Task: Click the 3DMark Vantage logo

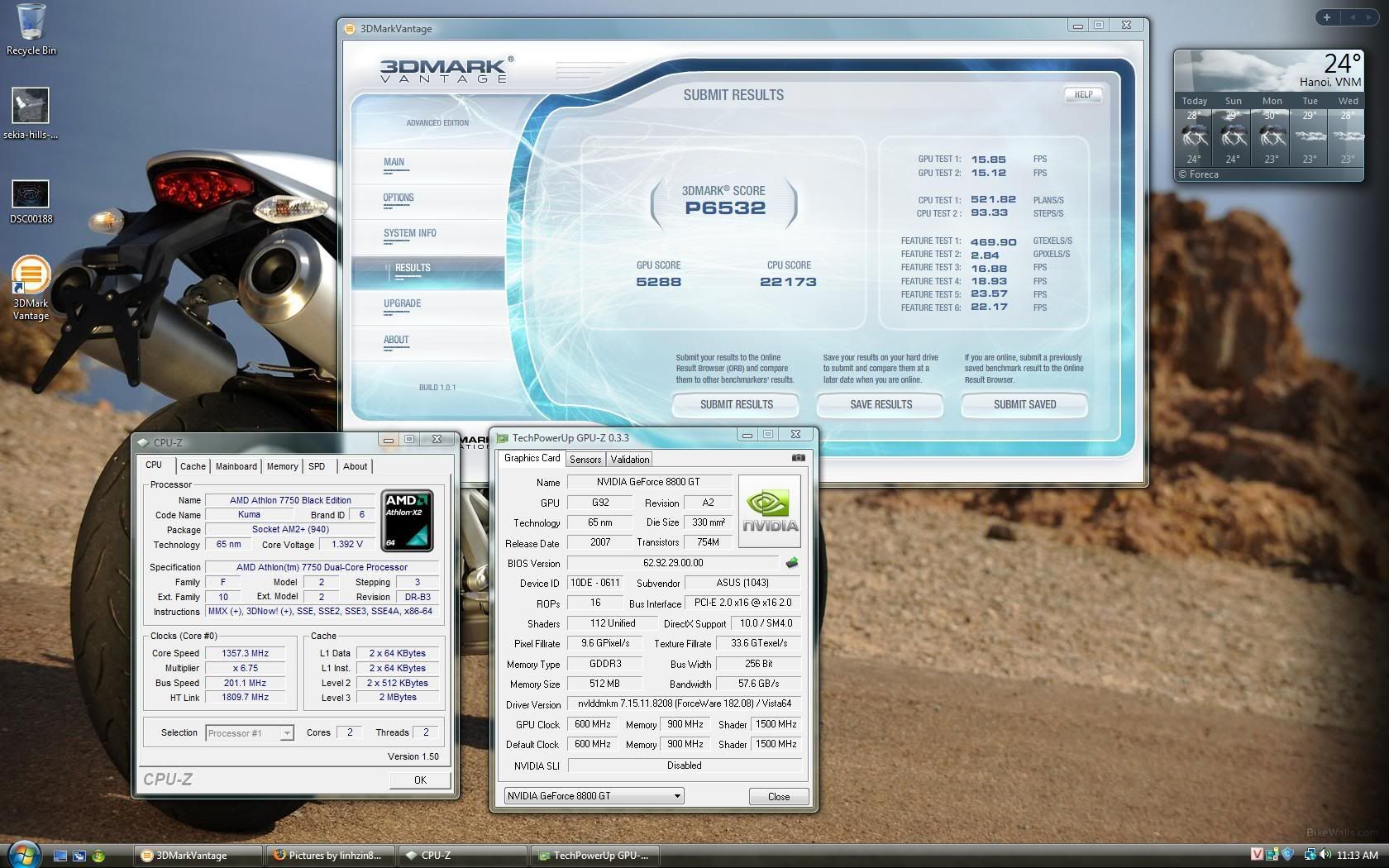Action: pyautogui.click(x=446, y=69)
